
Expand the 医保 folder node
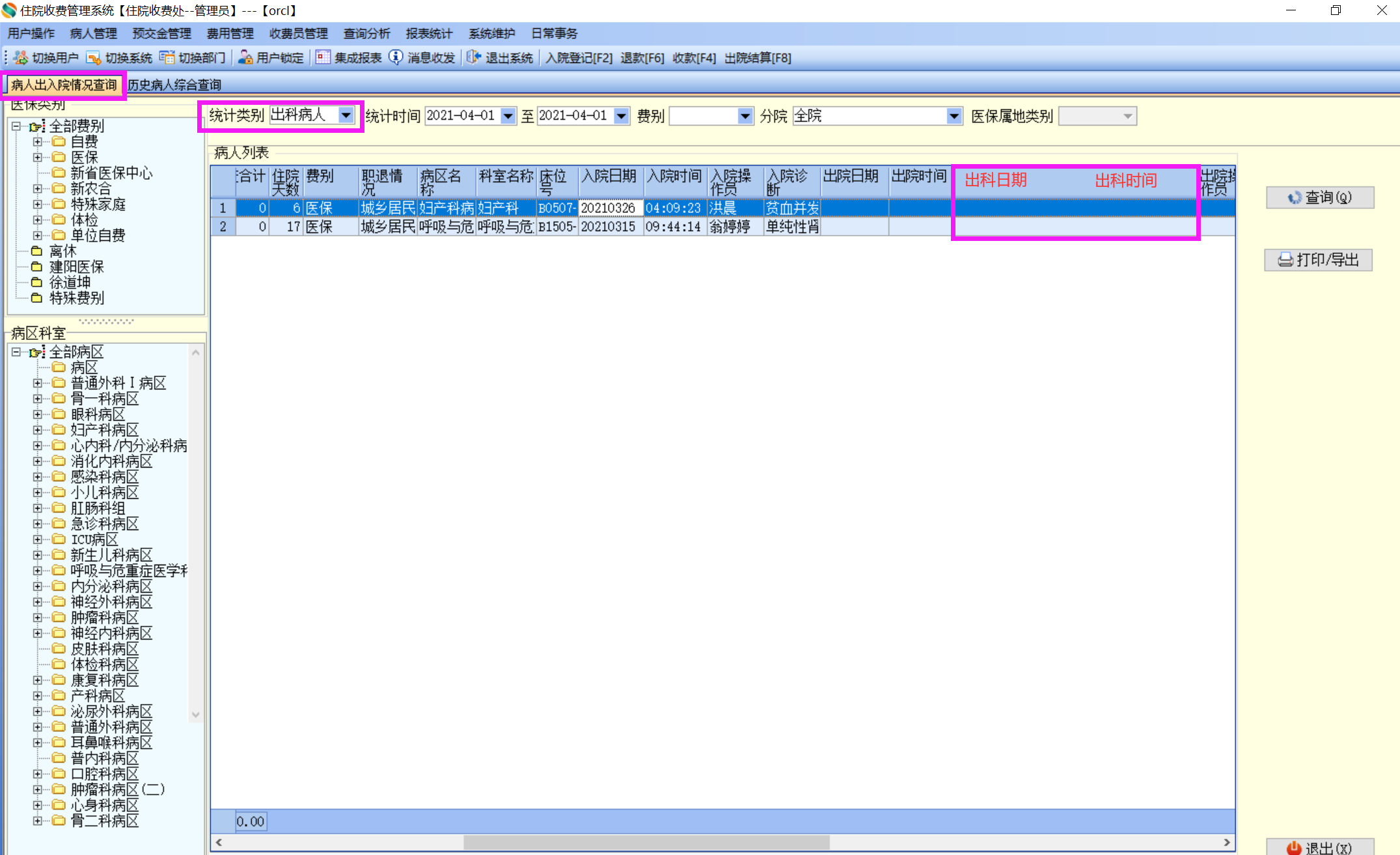point(38,158)
